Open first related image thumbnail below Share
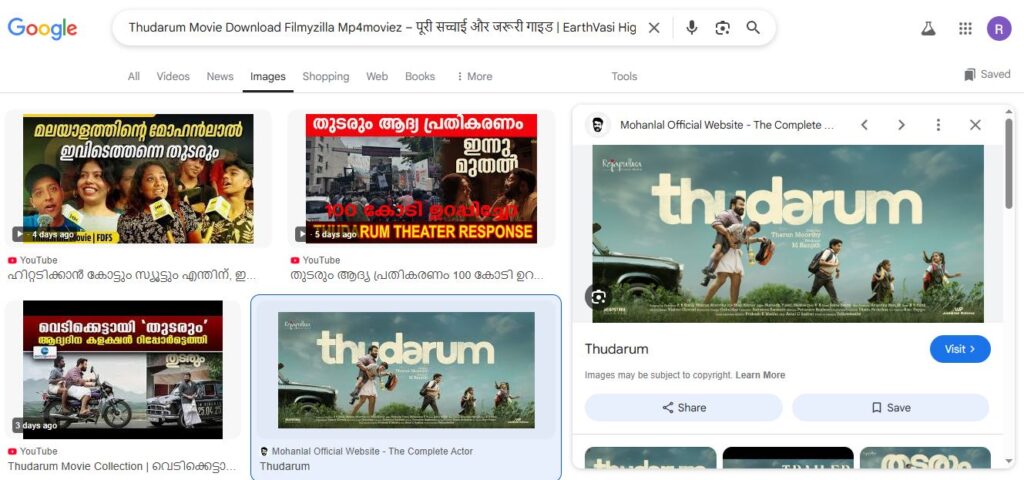Image resolution: width=1024 pixels, height=480 pixels. coord(650,458)
